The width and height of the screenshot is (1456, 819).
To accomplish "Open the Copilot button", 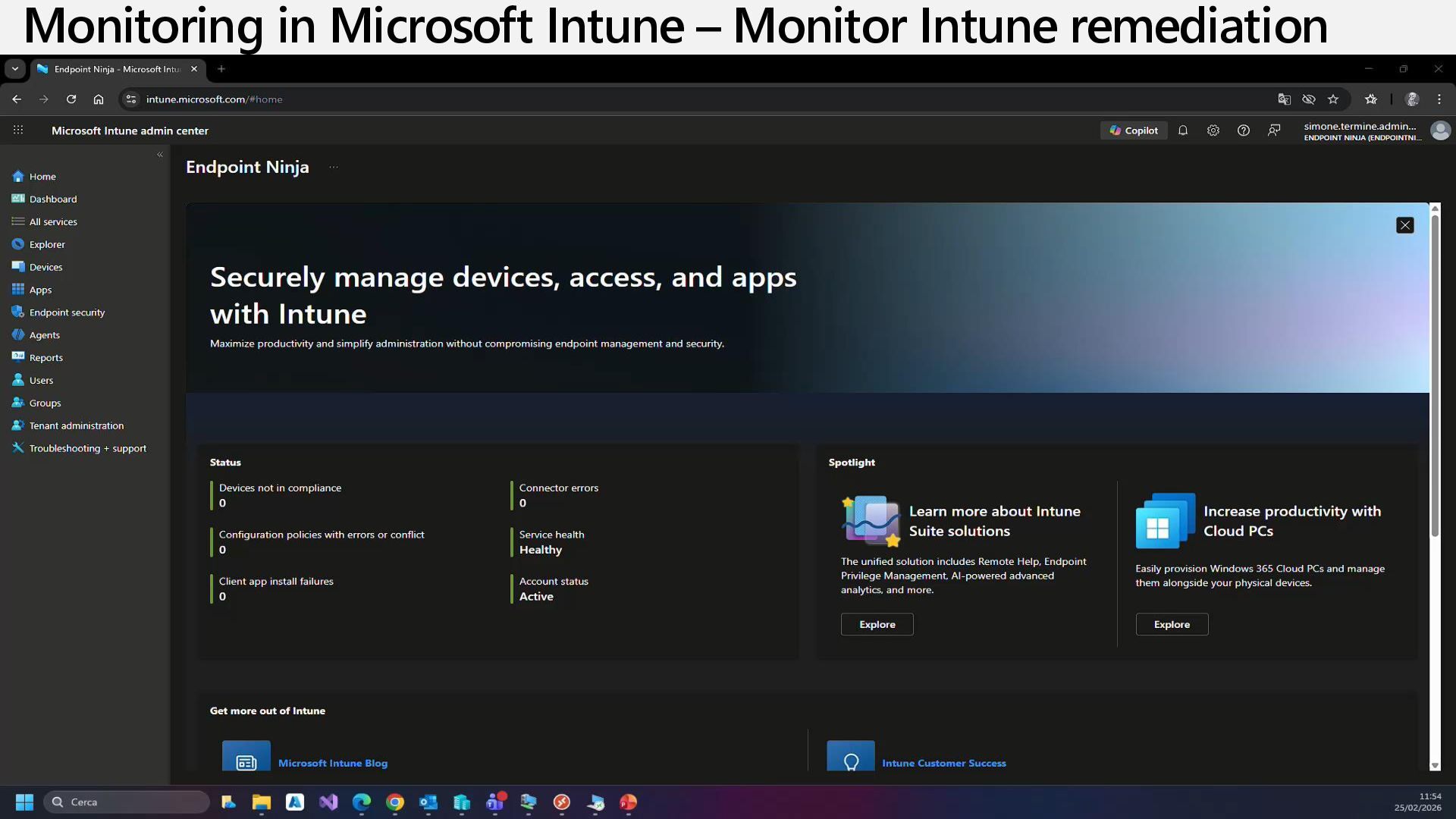I will tap(1134, 130).
